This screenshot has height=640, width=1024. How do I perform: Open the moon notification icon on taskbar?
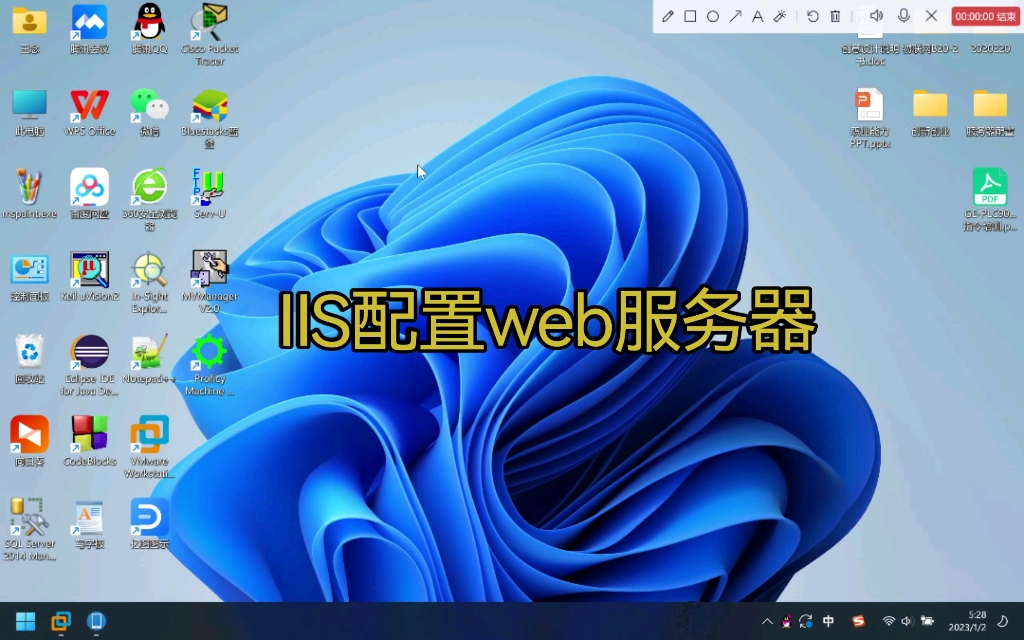tap(1003, 621)
